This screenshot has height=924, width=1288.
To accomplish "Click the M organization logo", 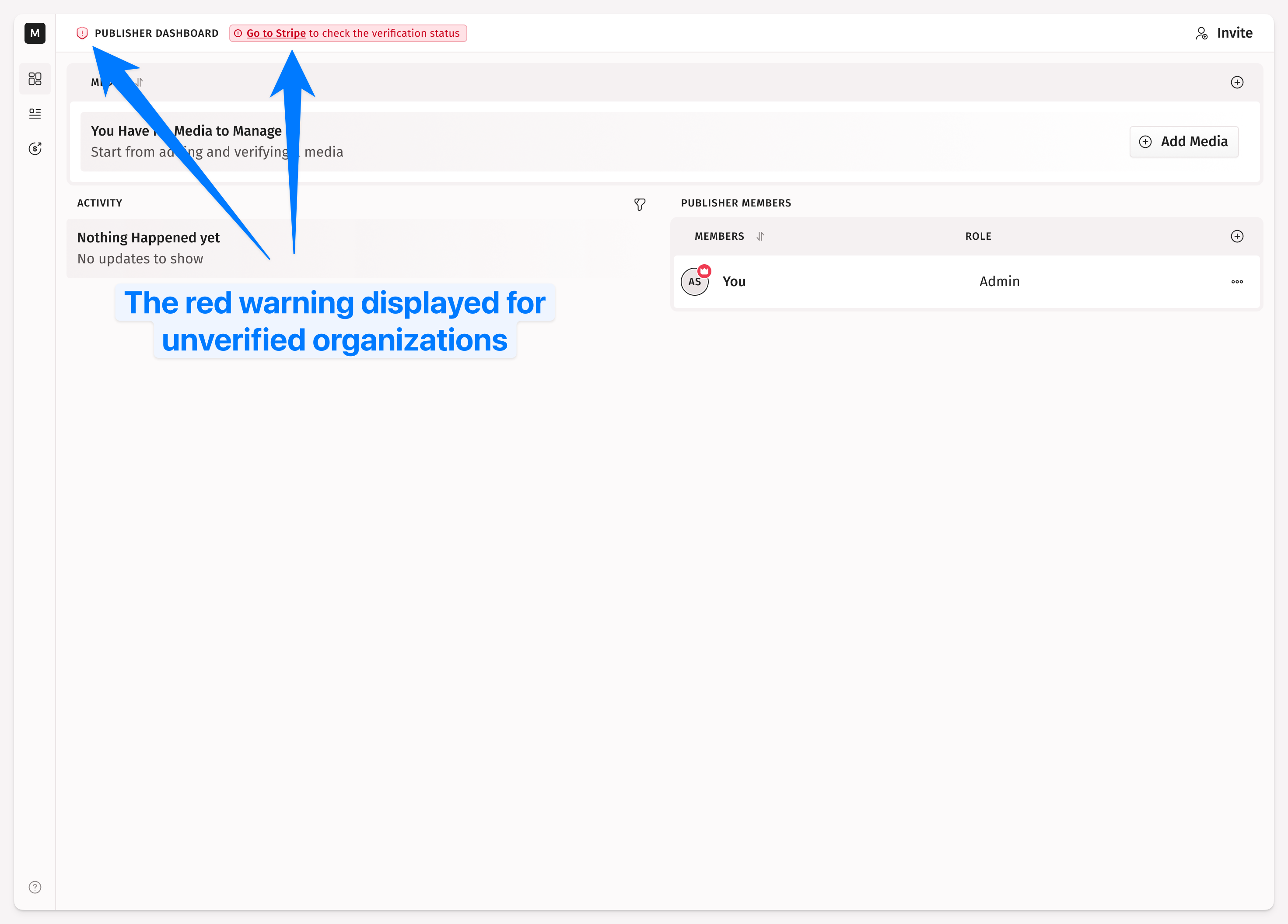I will click(35, 33).
